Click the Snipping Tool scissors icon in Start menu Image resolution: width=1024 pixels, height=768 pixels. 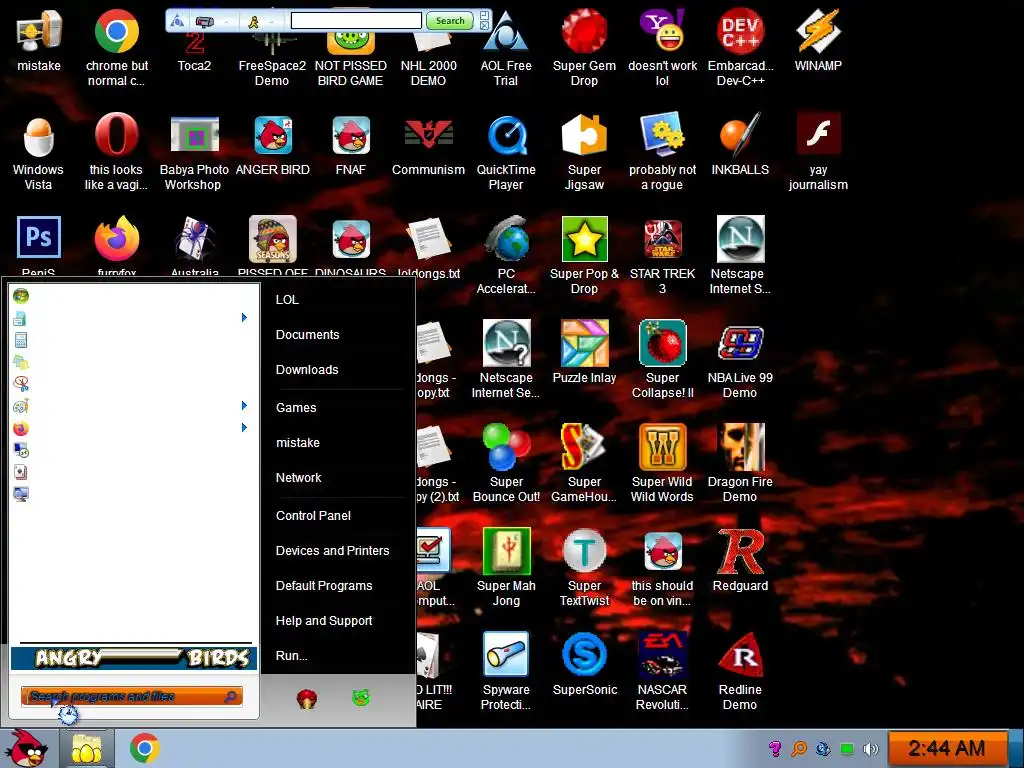pos(20,383)
